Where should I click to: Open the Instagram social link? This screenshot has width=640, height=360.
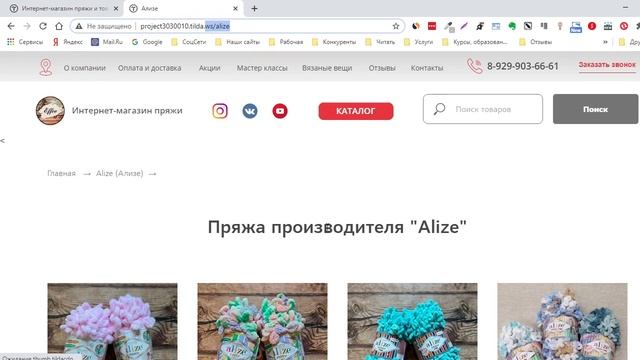coord(220,111)
